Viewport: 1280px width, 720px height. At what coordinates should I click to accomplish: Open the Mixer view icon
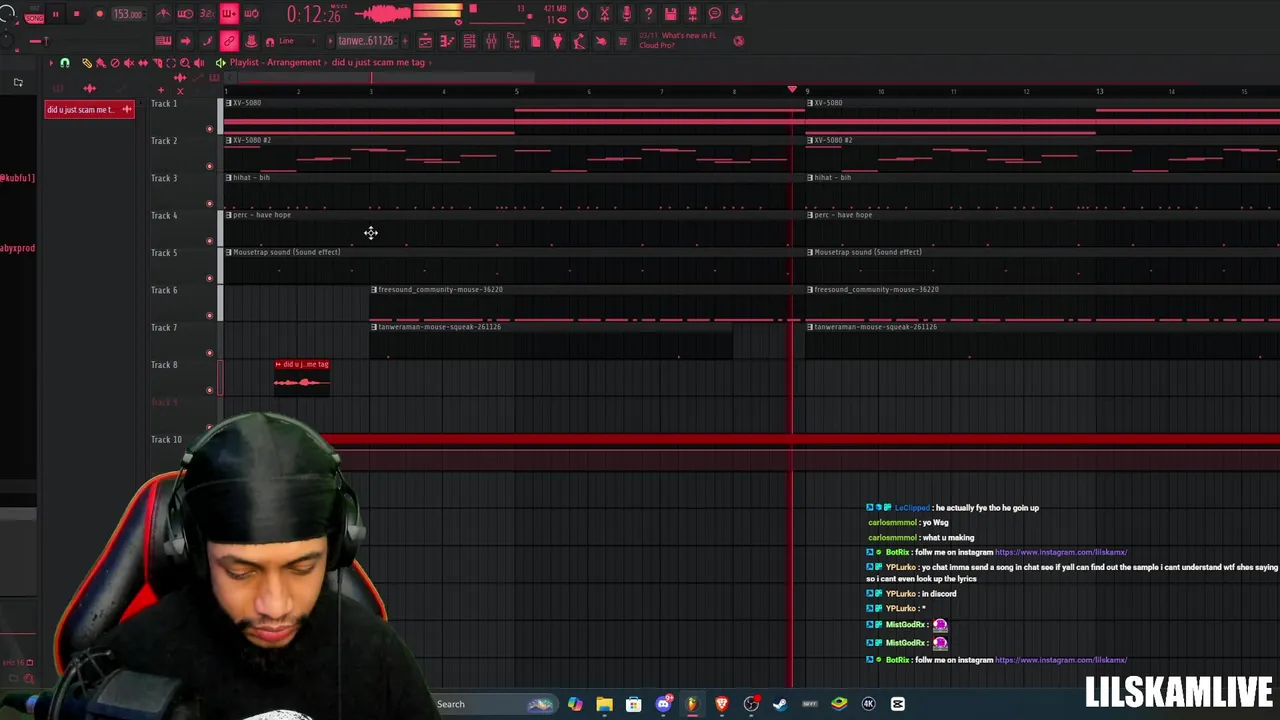click(x=491, y=41)
